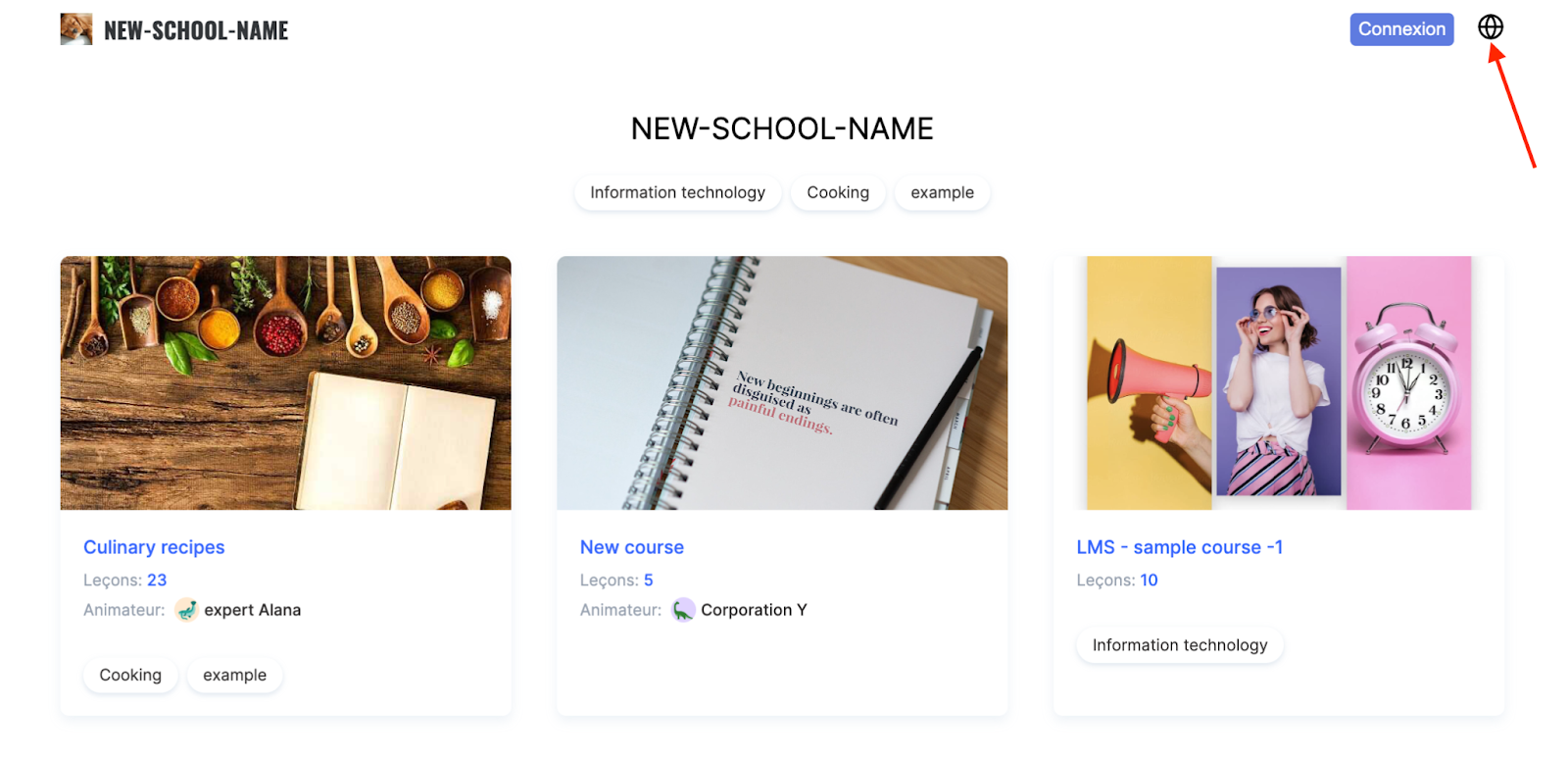Click expert Alana's avatar icon
Viewport: 1568px width, 757px height.
point(186,610)
